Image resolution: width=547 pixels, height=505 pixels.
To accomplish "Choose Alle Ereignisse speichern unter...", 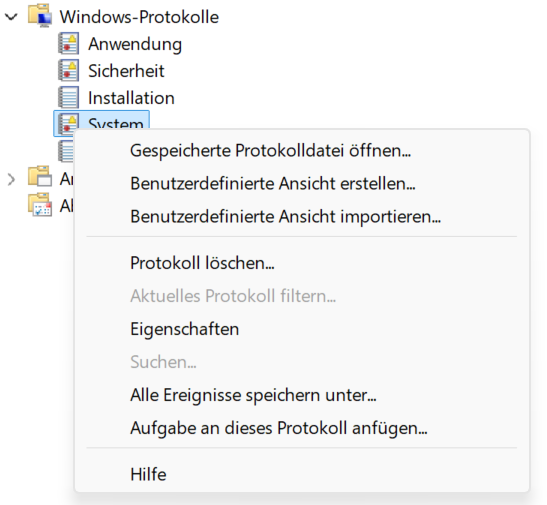I will (x=253, y=395).
